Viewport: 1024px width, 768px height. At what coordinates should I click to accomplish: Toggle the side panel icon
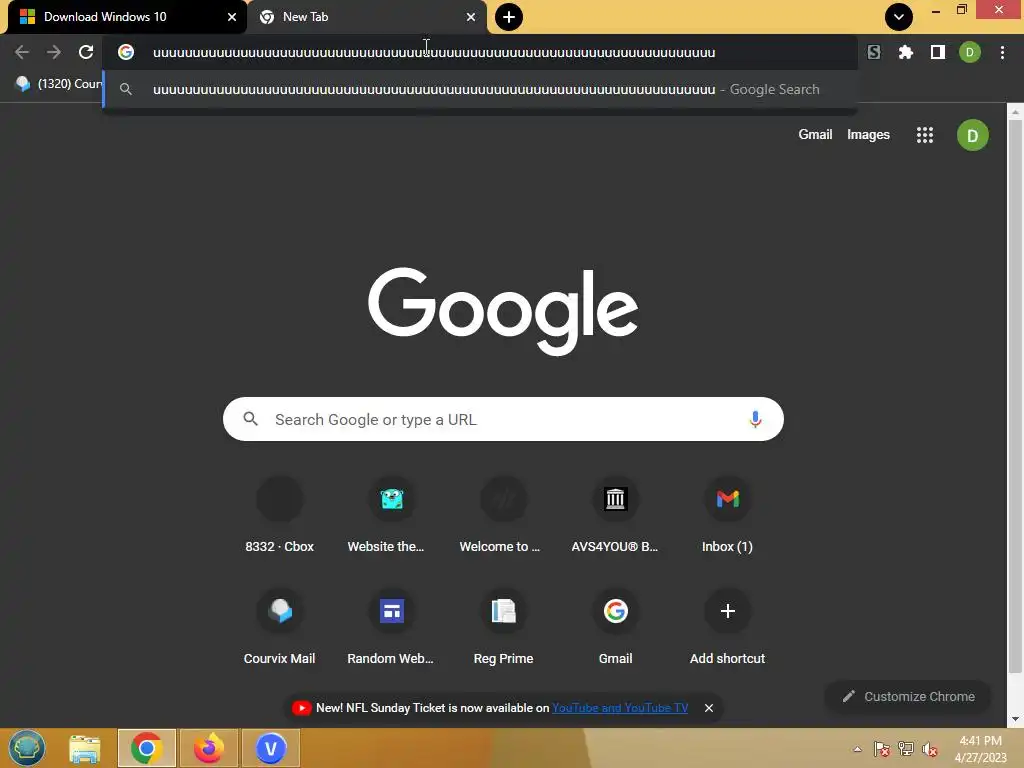tap(938, 52)
